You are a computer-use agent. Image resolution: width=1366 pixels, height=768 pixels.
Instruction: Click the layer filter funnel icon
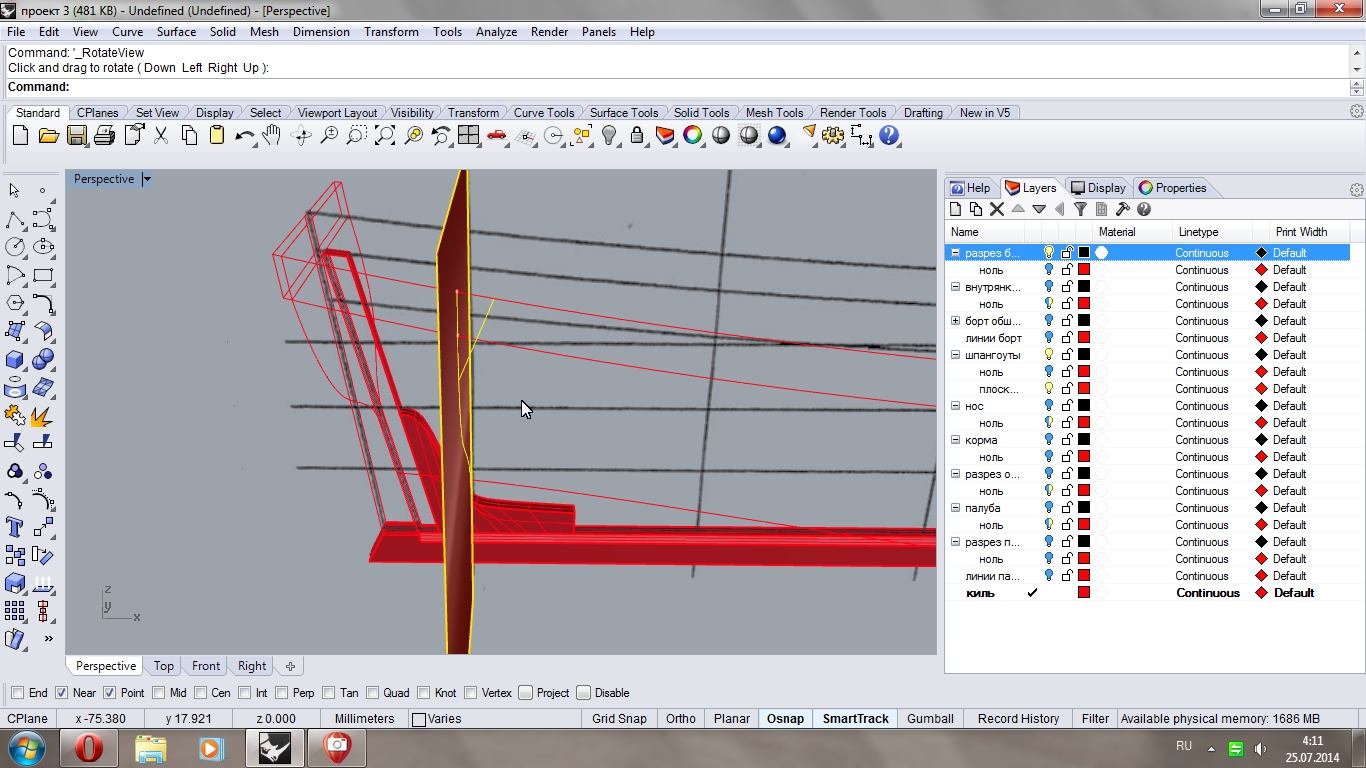[1080, 209]
